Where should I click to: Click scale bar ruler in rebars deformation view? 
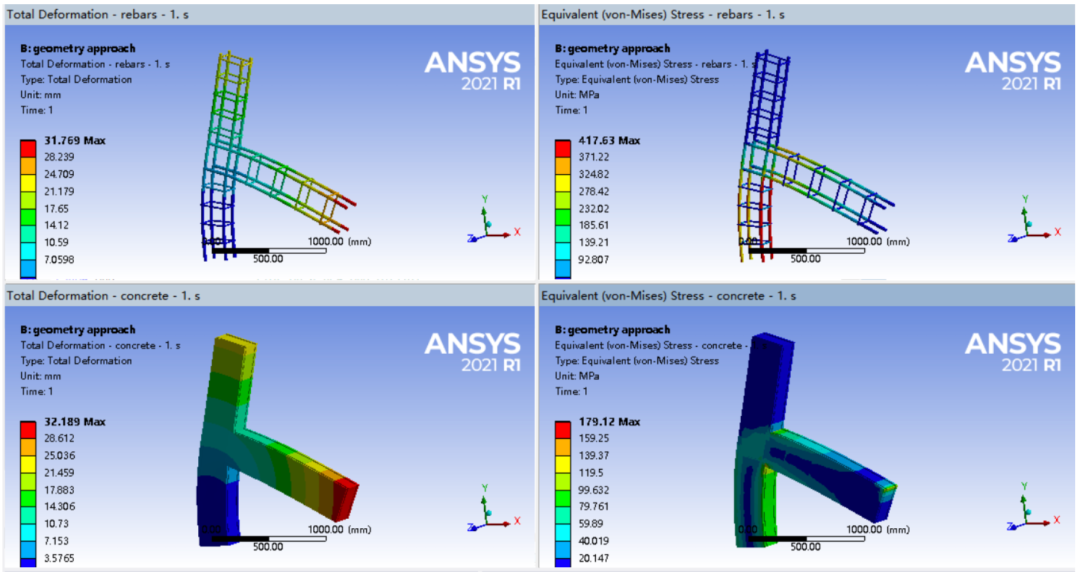(269, 251)
